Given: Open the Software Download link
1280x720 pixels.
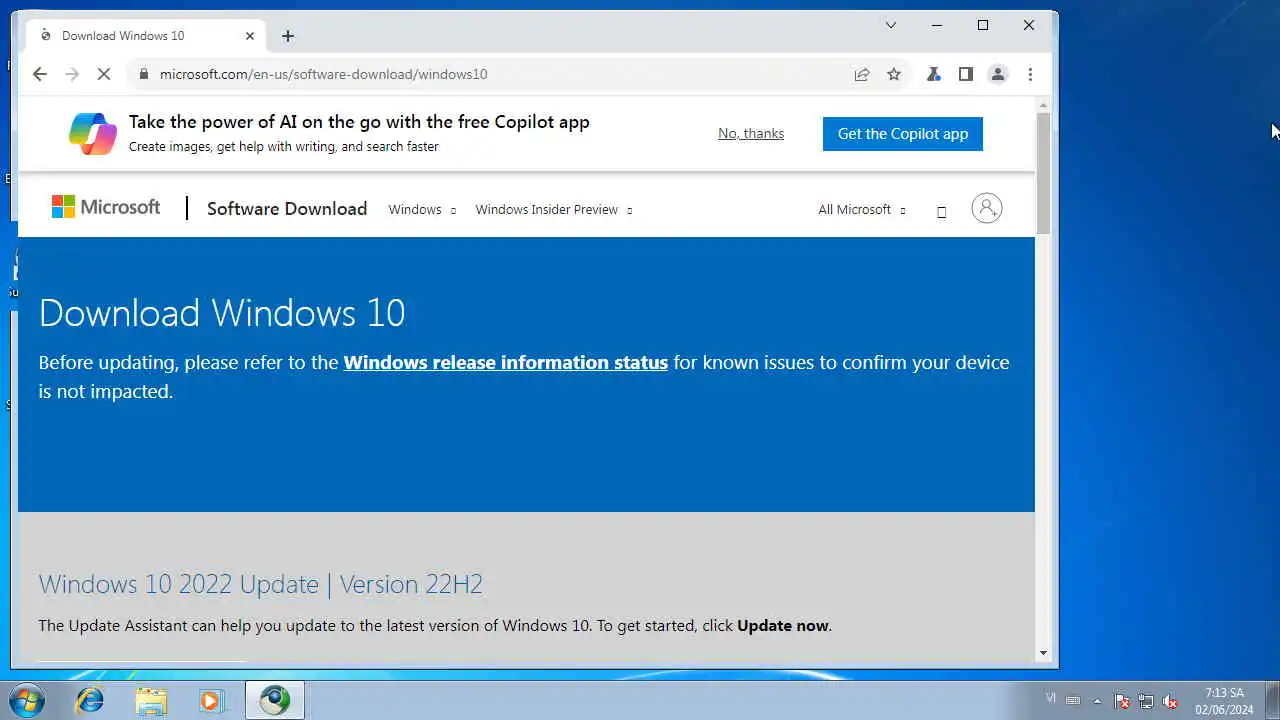Looking at the screenshot, I should pos(287,209).
